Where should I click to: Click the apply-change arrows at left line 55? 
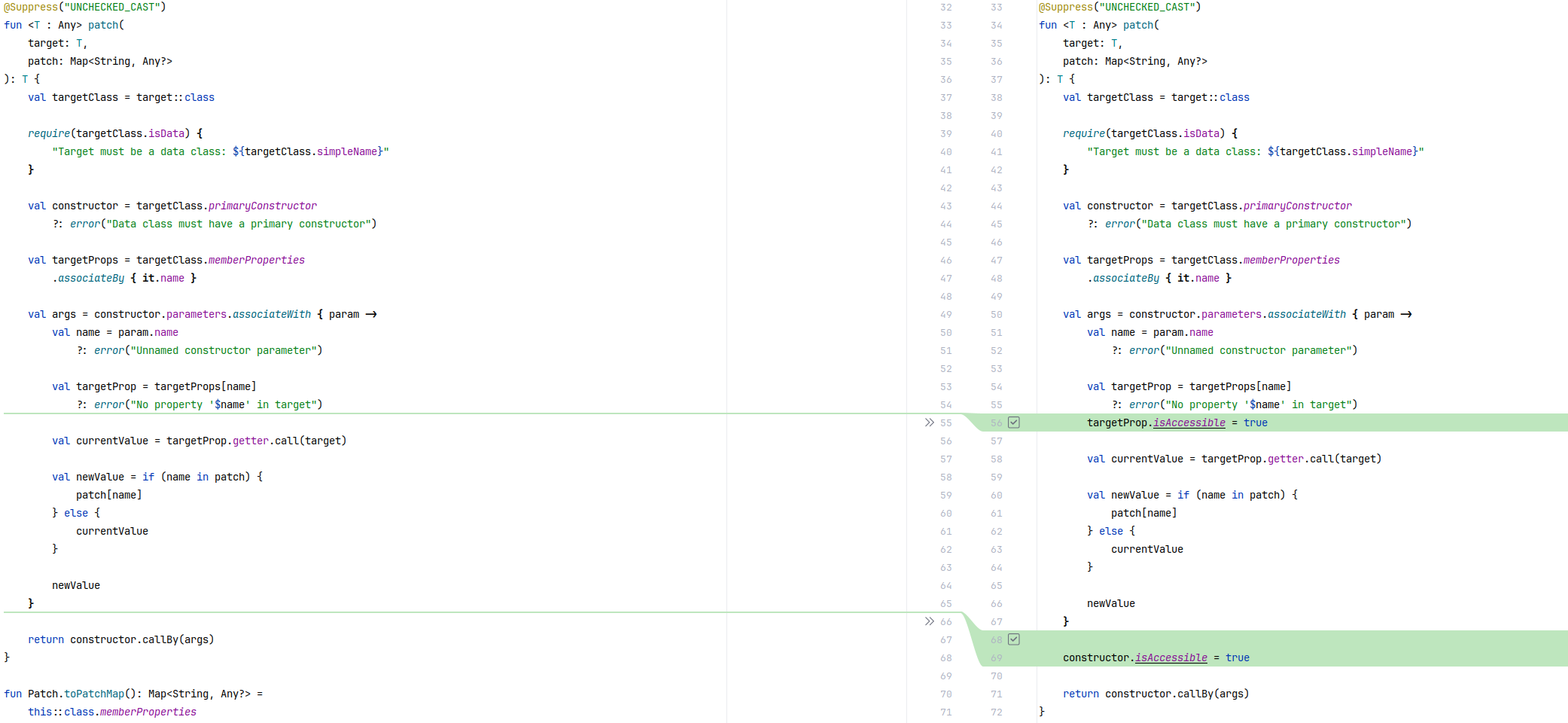click(929, 423)
